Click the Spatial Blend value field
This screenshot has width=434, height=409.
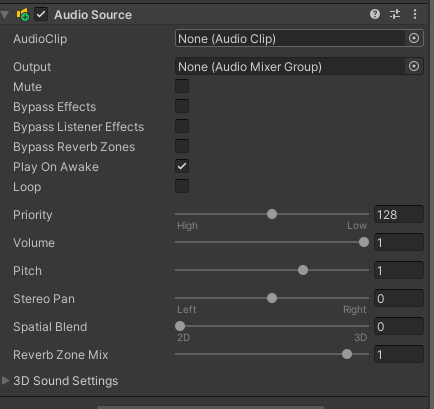pyautogui.click(x=399, y=326)
